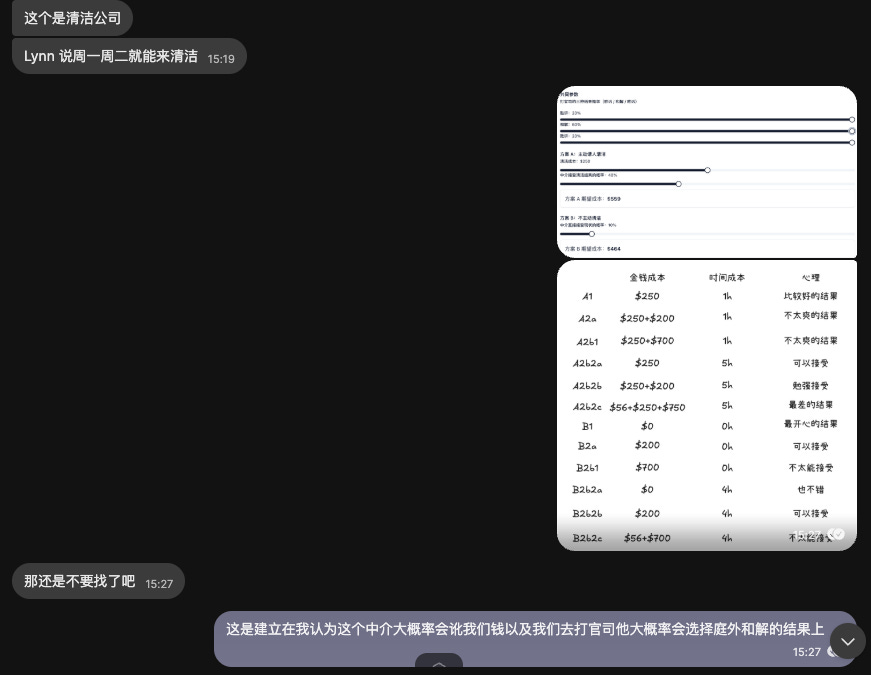Click '比较好的结果' in the A1 row
Viewport: 871px width, 675px height.
[810, 296]
